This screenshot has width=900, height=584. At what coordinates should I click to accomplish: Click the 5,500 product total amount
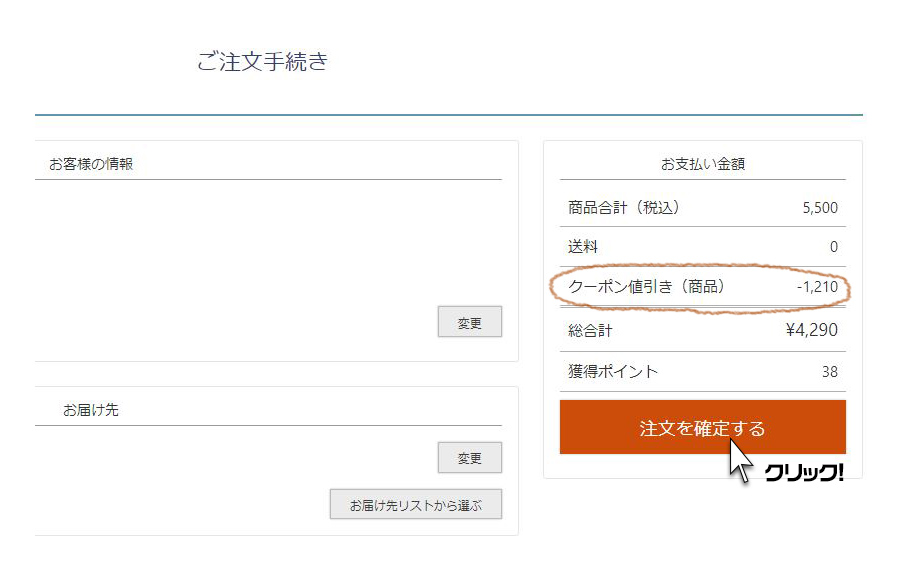click(820, 208)
